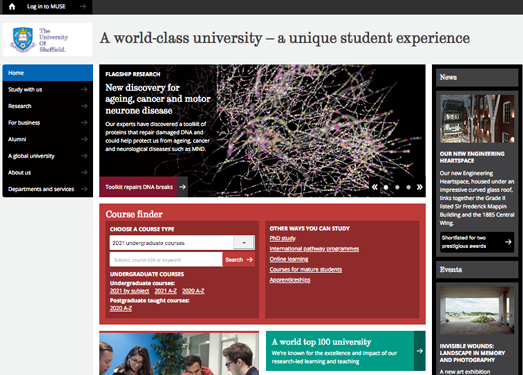523x375 pixels.
Task: Open For business menu item
Action: coord(24,123)
